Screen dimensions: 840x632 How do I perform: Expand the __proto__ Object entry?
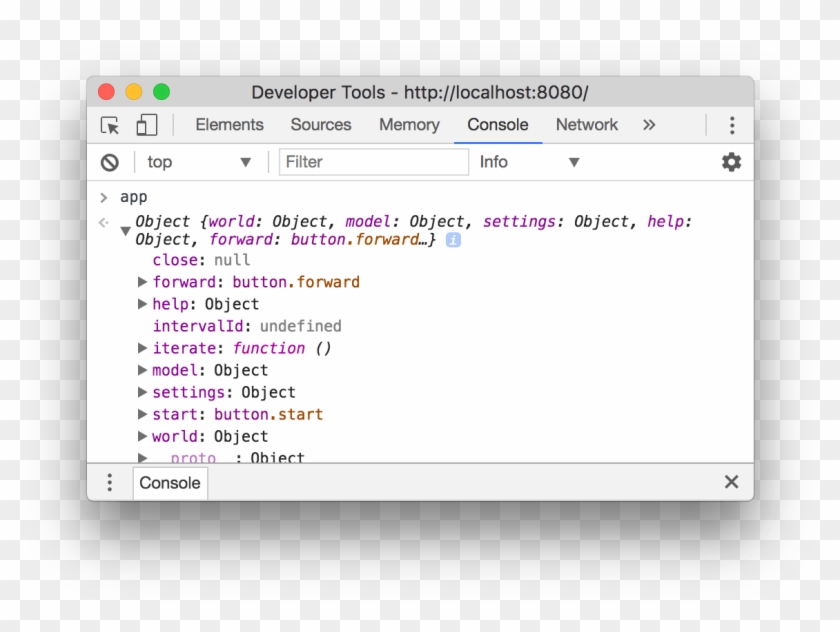pos(142,457)
